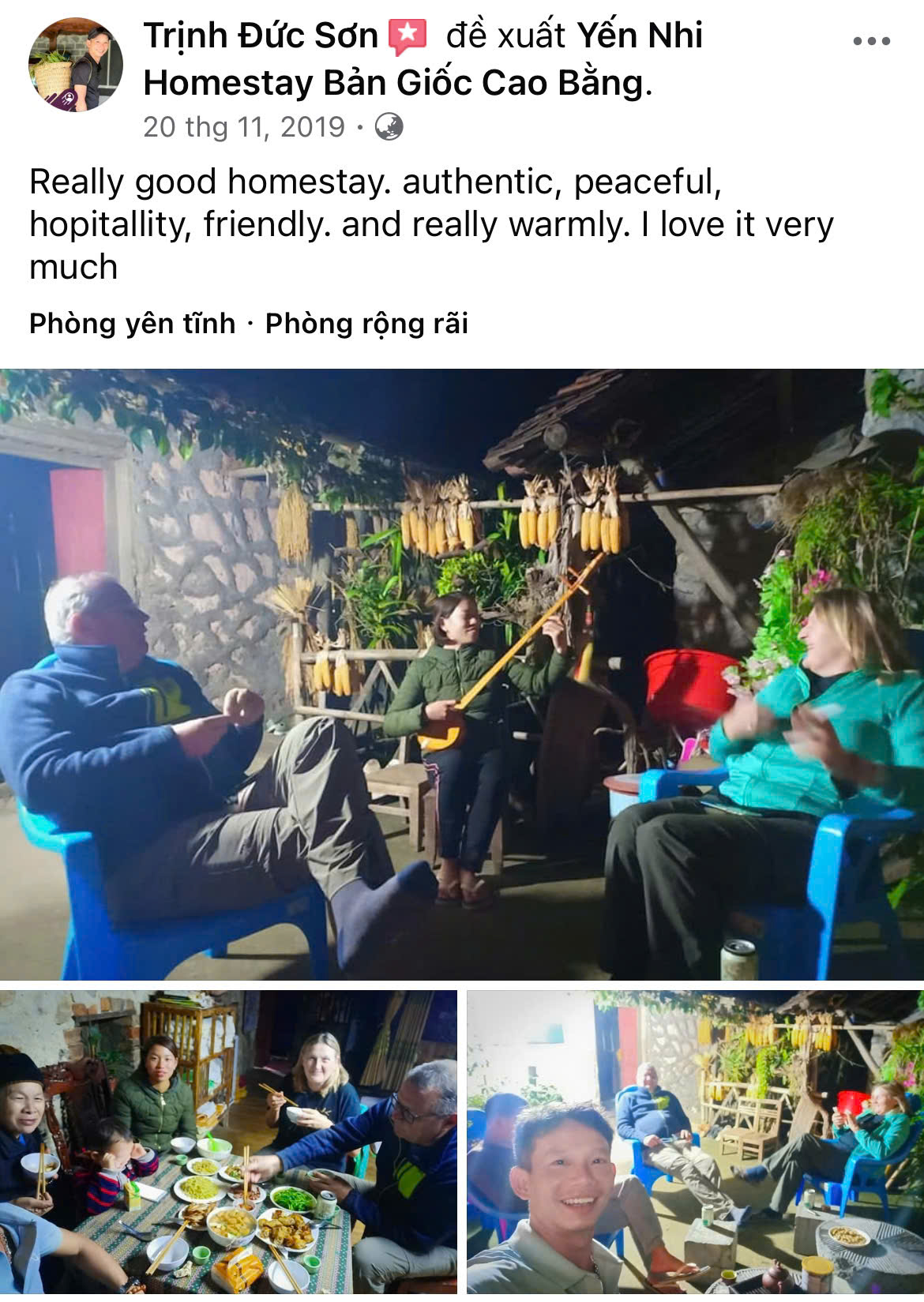Open Yến Nhi Homestay Bản Giốc page link
Screen dimensions: 924x1302
pos(423,59)
